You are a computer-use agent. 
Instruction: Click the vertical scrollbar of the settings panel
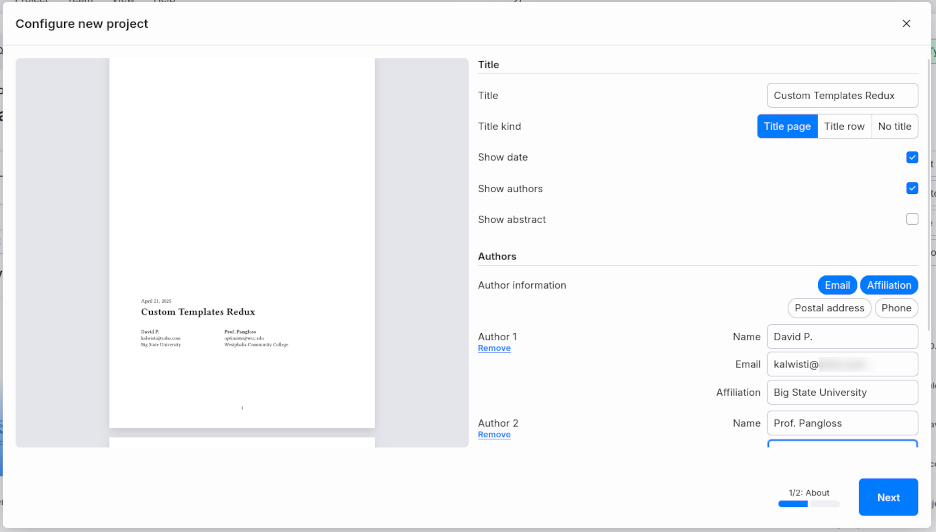click(x=928, y=194)
